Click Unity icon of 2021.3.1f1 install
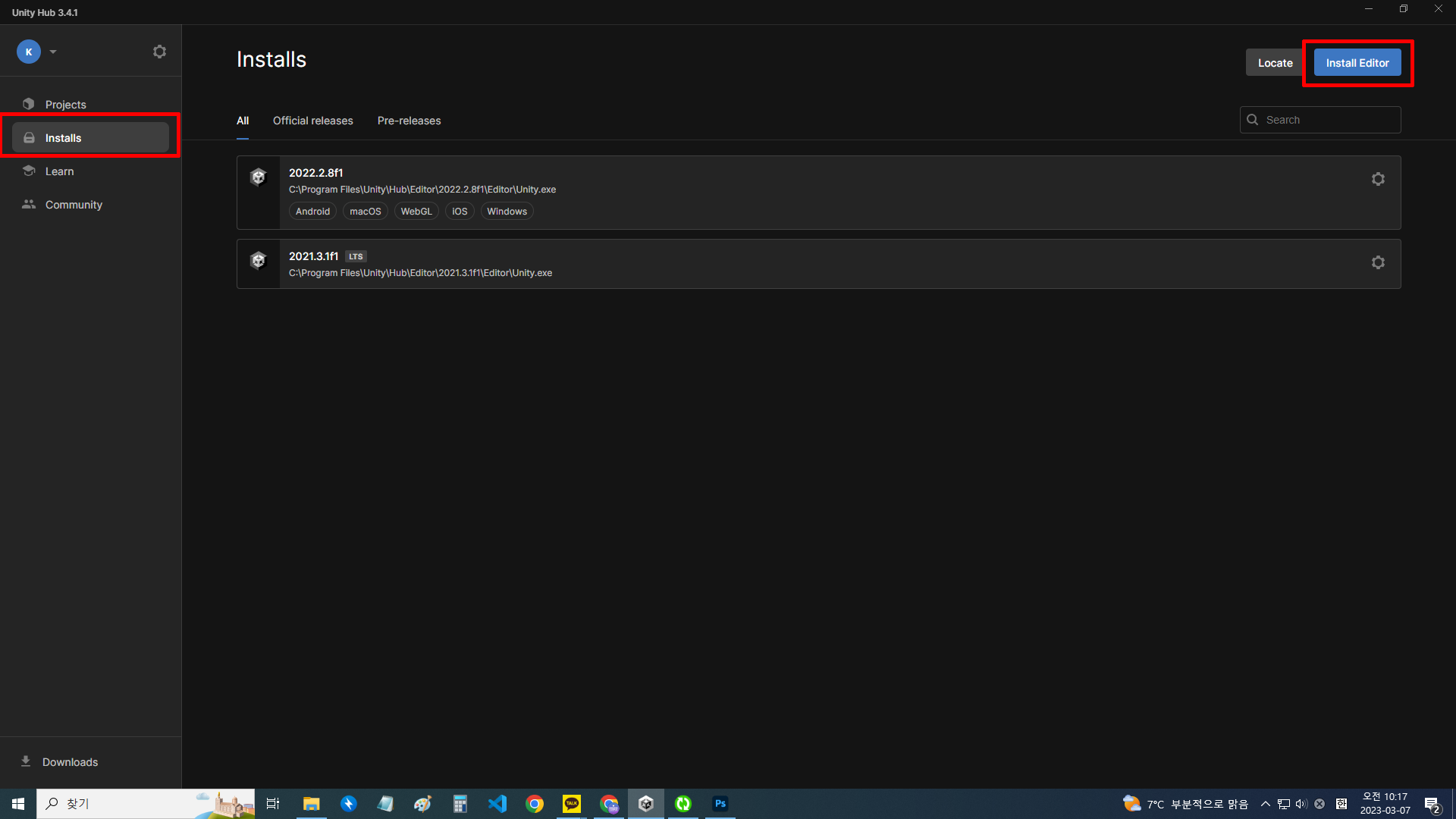This screenshot has width=1456, height=819. pyautogui.click(x=259, y=260)
